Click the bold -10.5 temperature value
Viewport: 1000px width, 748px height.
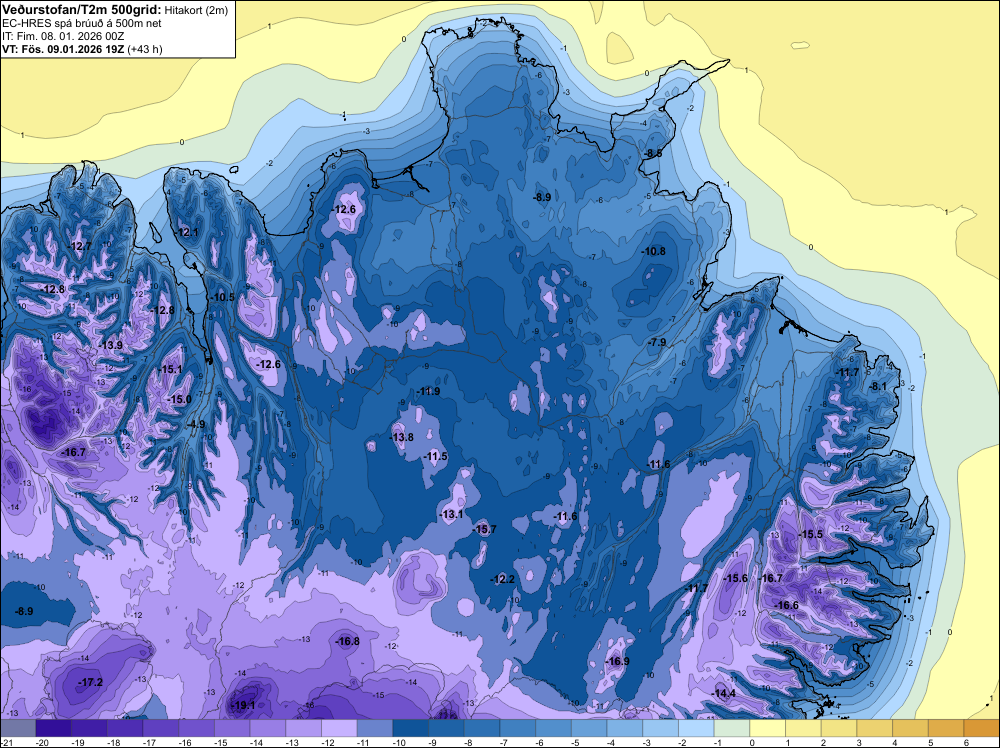click(222, 297)
